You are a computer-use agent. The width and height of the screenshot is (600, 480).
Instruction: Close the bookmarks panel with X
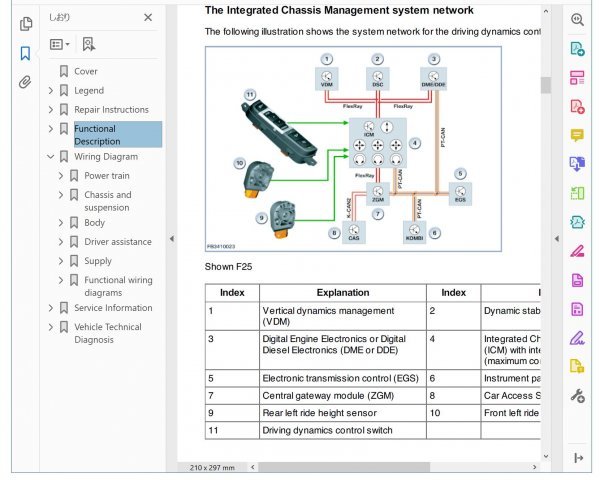pos(148,17)
